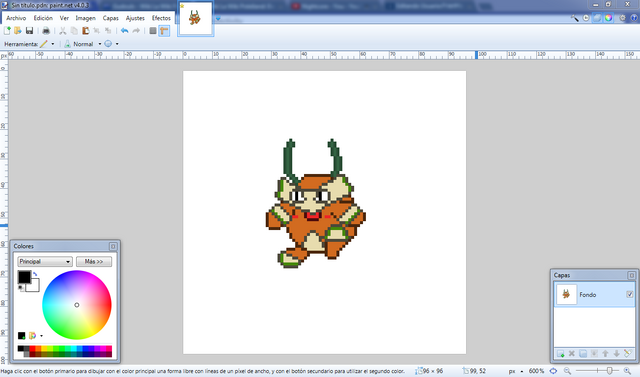Select the Fondo layer row
The image size is (640, 377).
pos(595,295)
